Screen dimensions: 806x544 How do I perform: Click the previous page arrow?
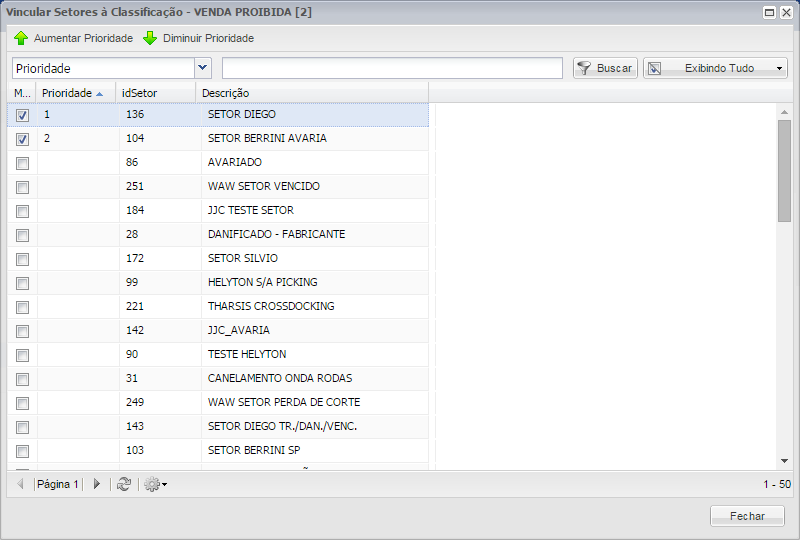(21, 484)
